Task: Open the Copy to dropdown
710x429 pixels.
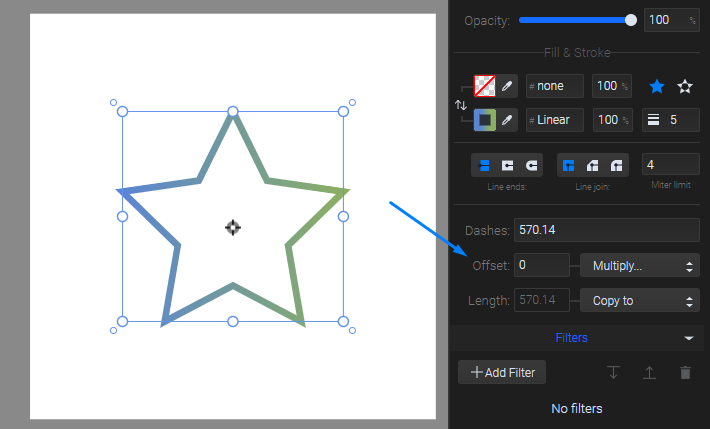Action: click(640, 300)
